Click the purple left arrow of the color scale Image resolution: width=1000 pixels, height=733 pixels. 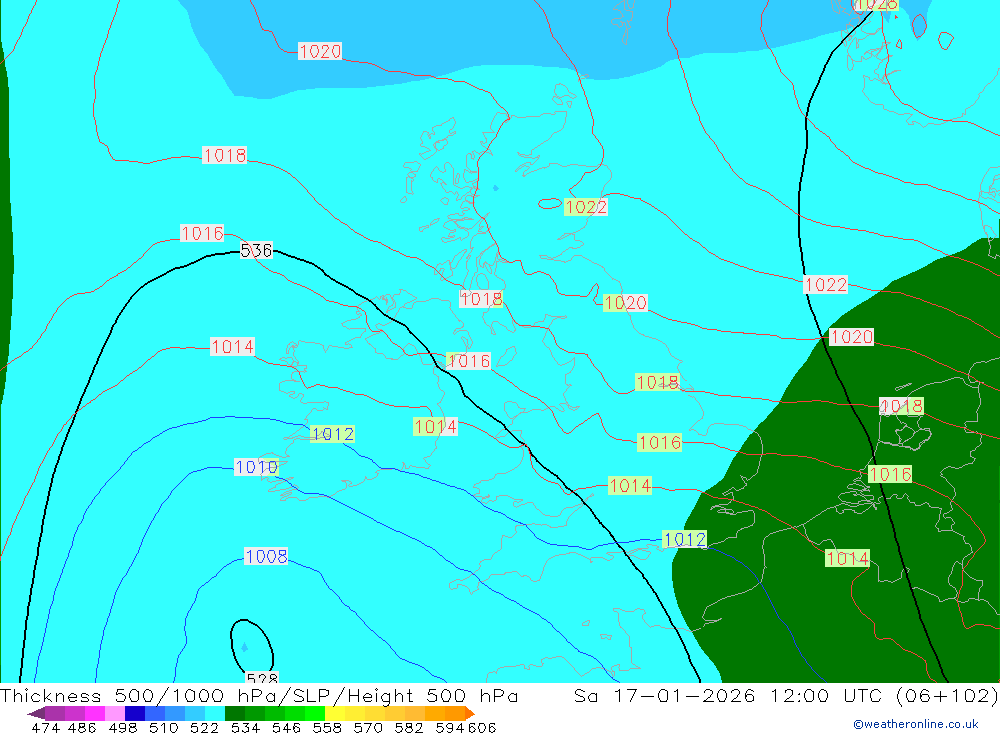click(x=35, y=714)
